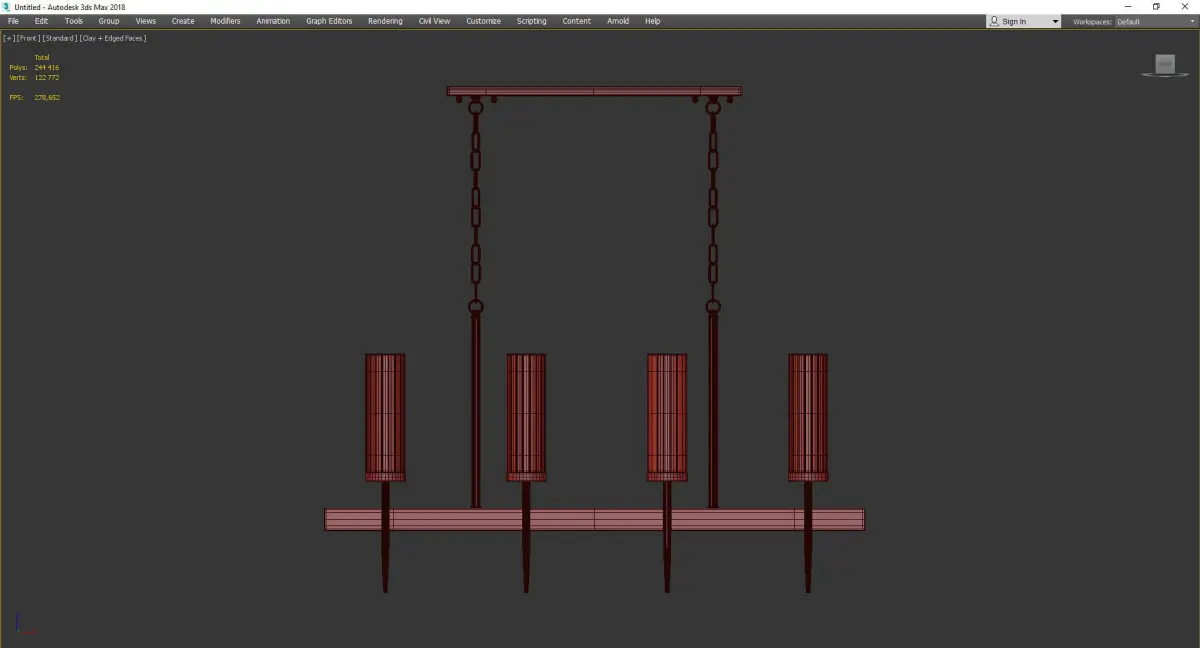Open the [Clay + Edged Faces] shading menu
This screenshot has height=648, width=1200.
[113, 38]
